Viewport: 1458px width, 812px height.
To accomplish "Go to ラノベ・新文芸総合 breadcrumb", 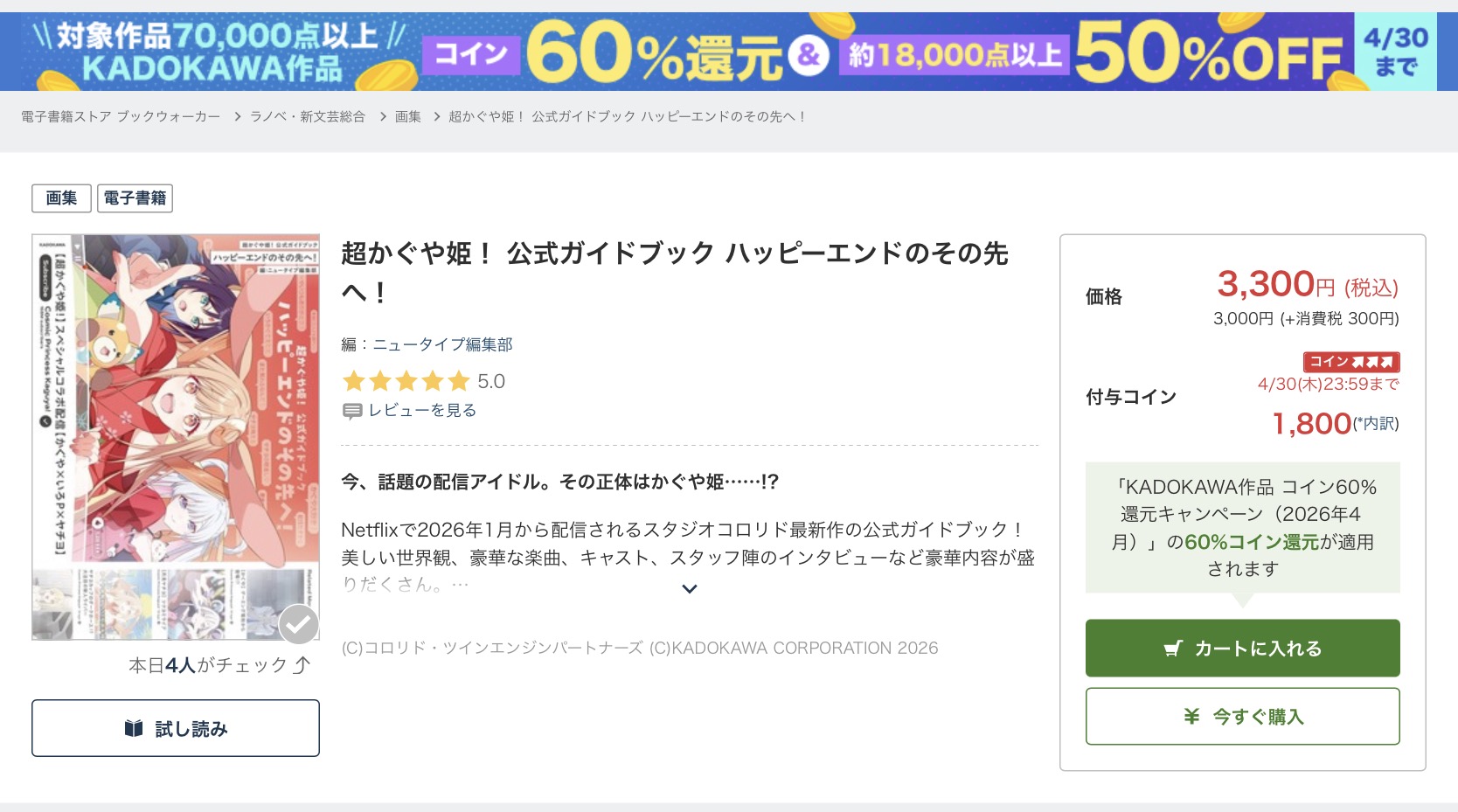I will pyautogui.click(x=308, y=116).
